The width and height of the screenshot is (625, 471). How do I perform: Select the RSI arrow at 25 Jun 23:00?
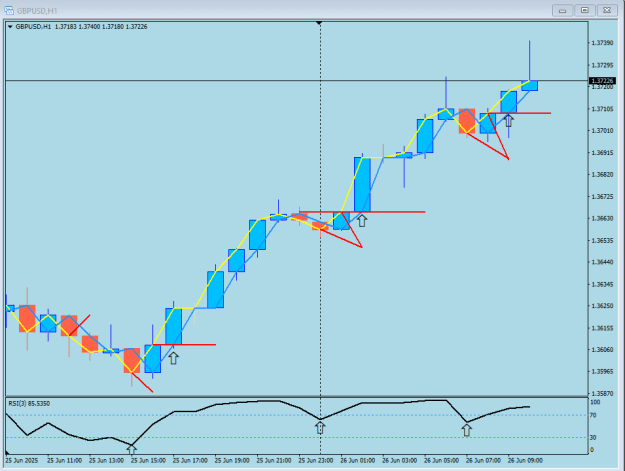tap(320, 428)
